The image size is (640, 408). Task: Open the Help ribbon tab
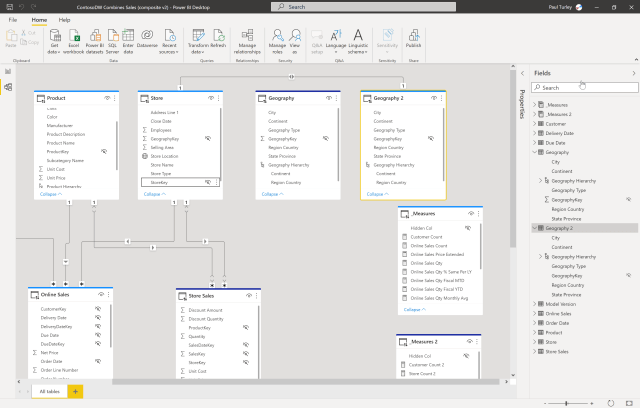64,20
